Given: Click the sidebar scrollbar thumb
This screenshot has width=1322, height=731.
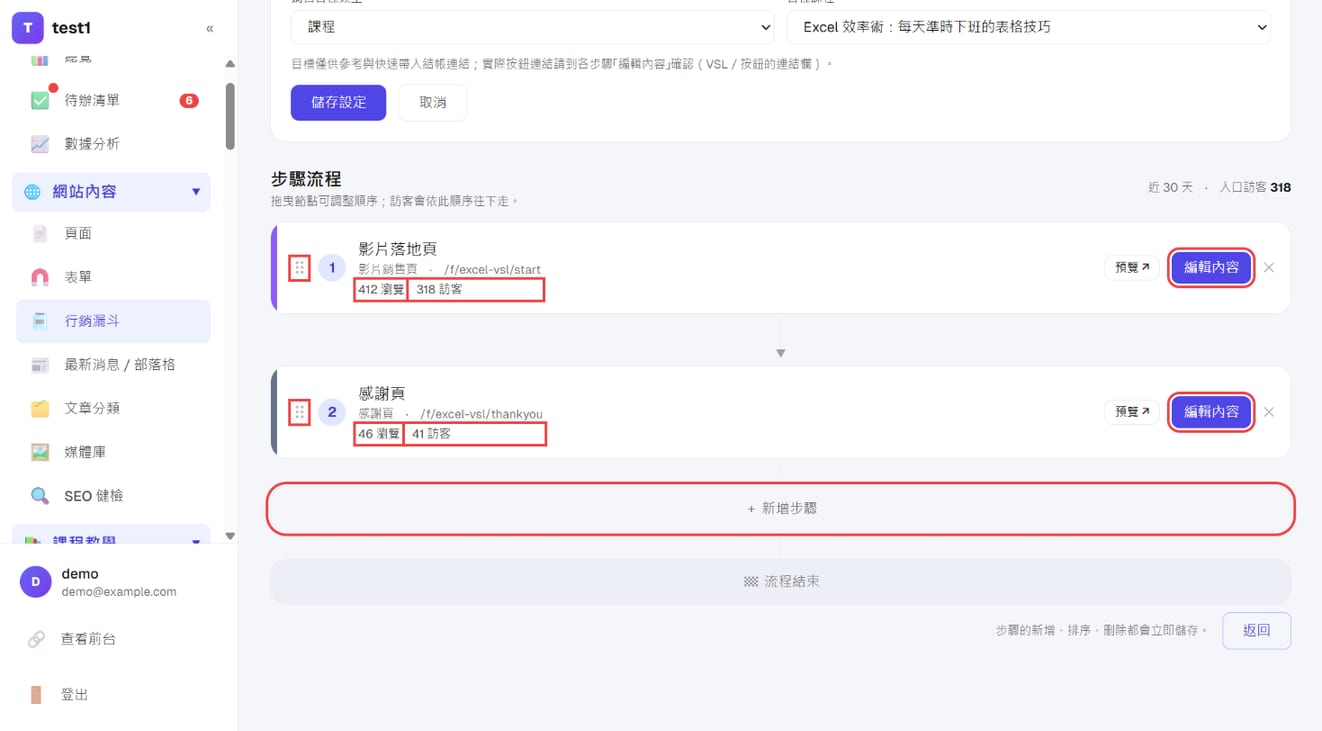Looking at the screenshot, I should pos(230,116).
